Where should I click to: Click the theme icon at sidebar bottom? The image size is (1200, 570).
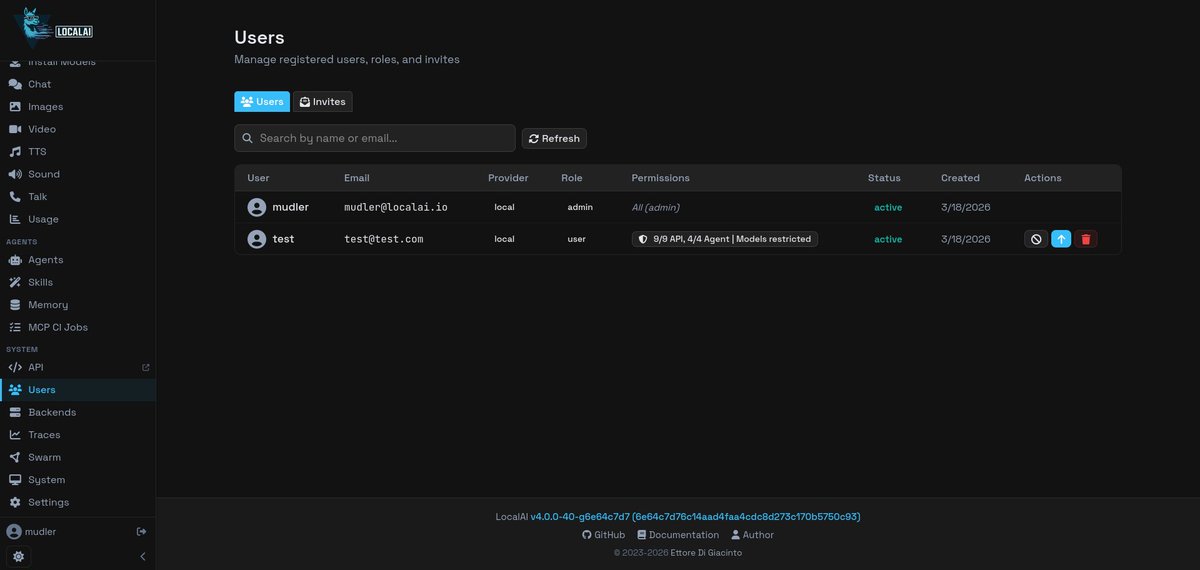tap(18, 556)
